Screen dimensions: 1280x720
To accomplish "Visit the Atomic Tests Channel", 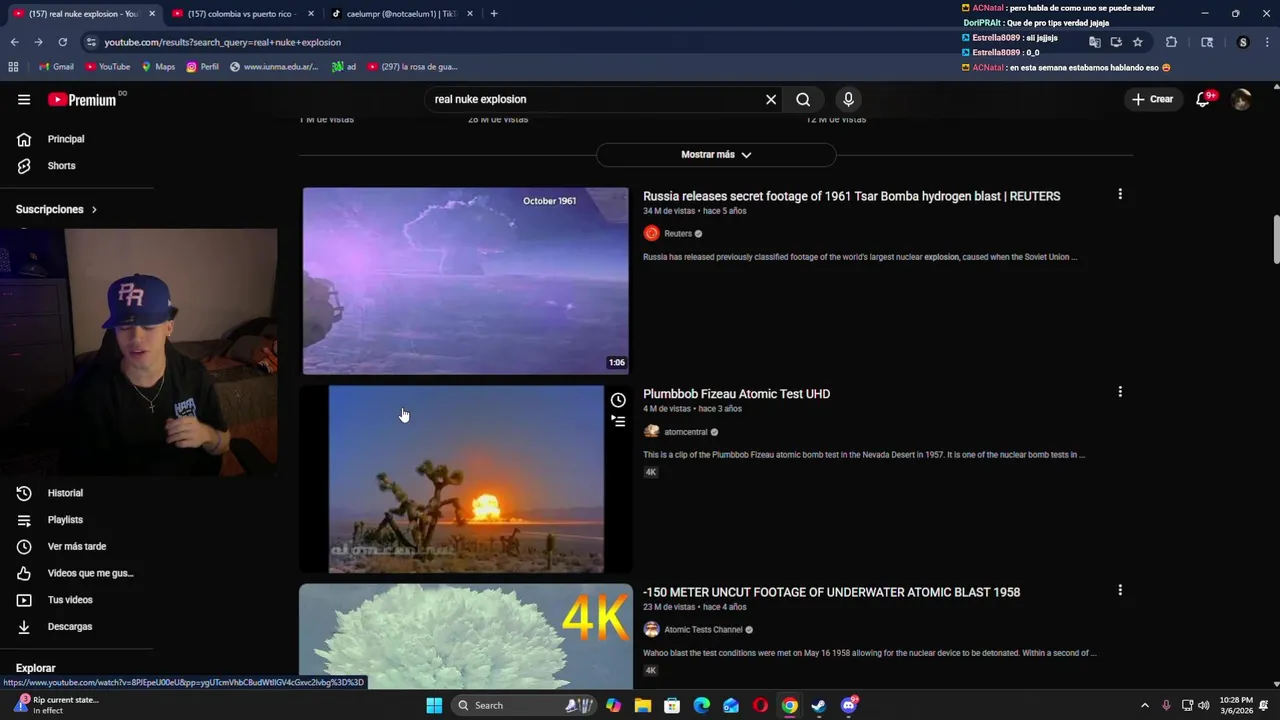I will coord(702,630).
